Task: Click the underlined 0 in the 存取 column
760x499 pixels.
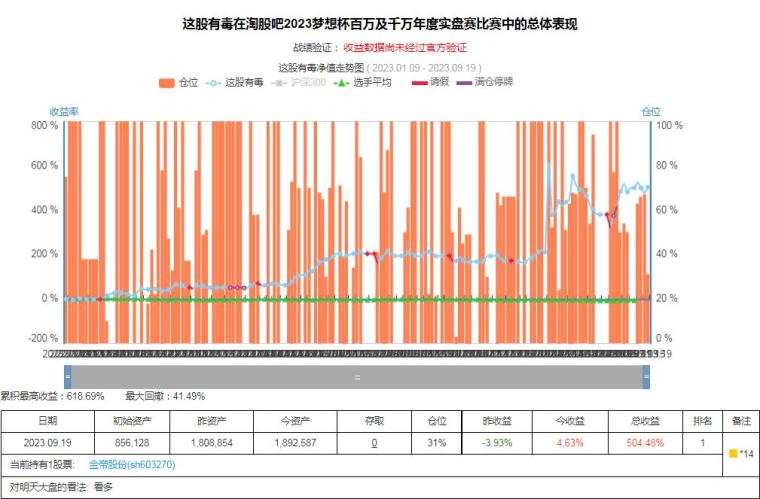Action: pyautogui.click(x=374, y=443)
